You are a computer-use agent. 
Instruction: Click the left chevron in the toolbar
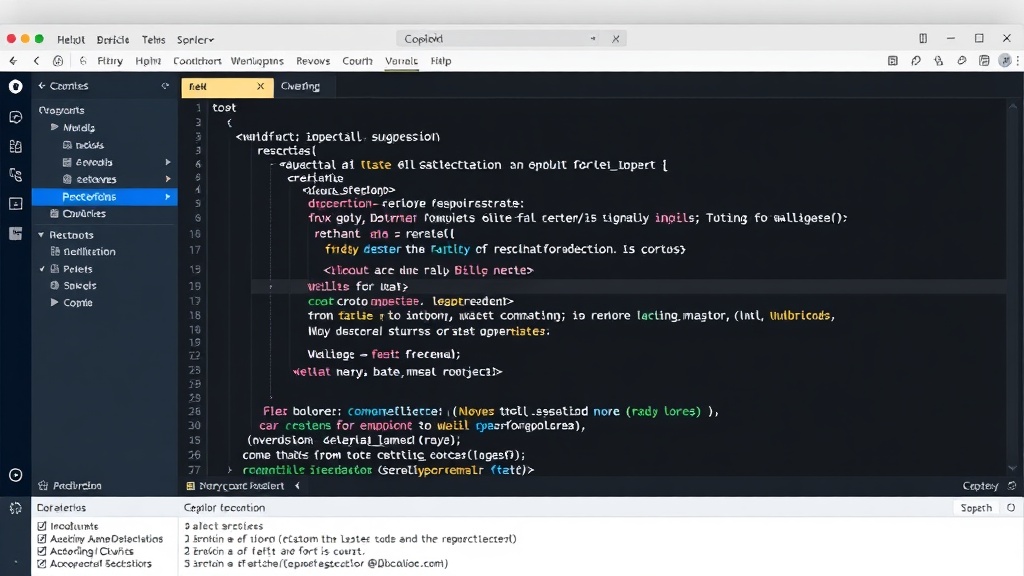[x=37, y=61]
